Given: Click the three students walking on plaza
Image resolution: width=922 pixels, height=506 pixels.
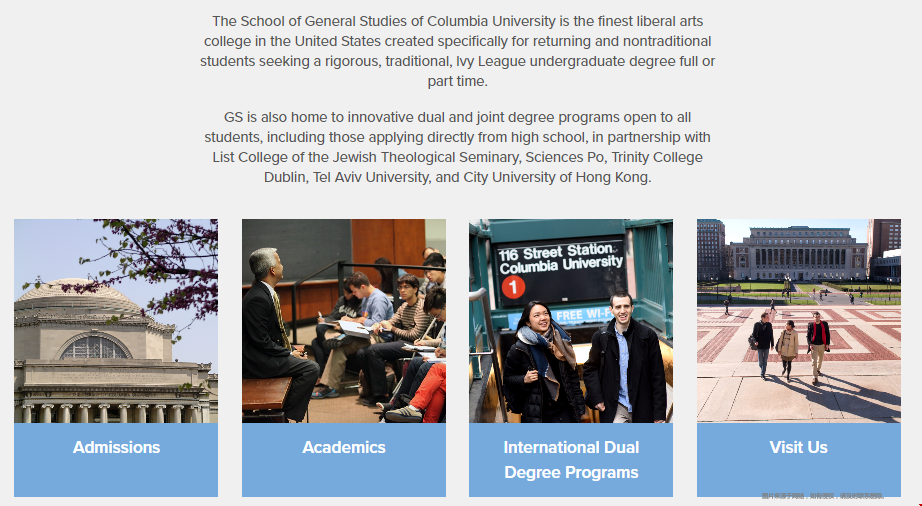Looking at the screenshot, I should pos(790,343).
